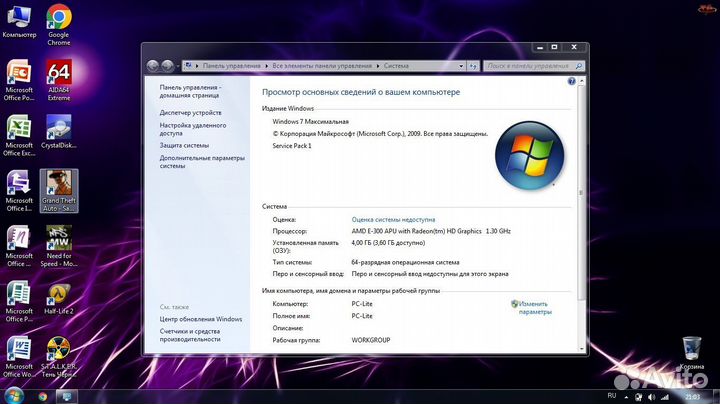Screen dimensions: 720x404
Task: Open volume control in system tray
Action: pyautogui.click(x=652, y=397)
